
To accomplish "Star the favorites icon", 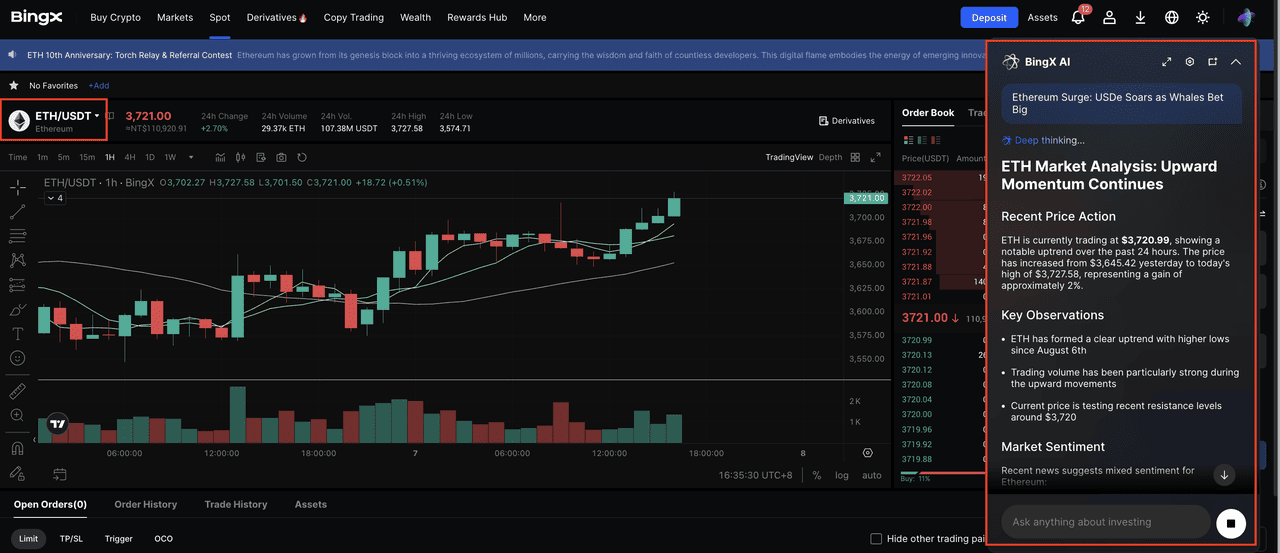I will coord(14,86).
